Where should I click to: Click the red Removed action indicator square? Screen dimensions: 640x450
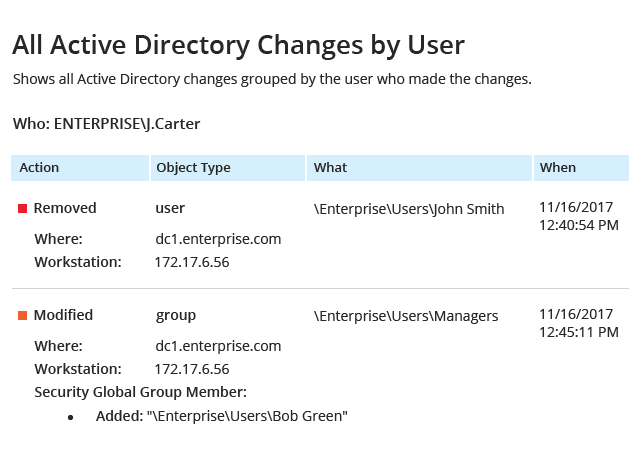pyautogui.click(x=22, y=209)
